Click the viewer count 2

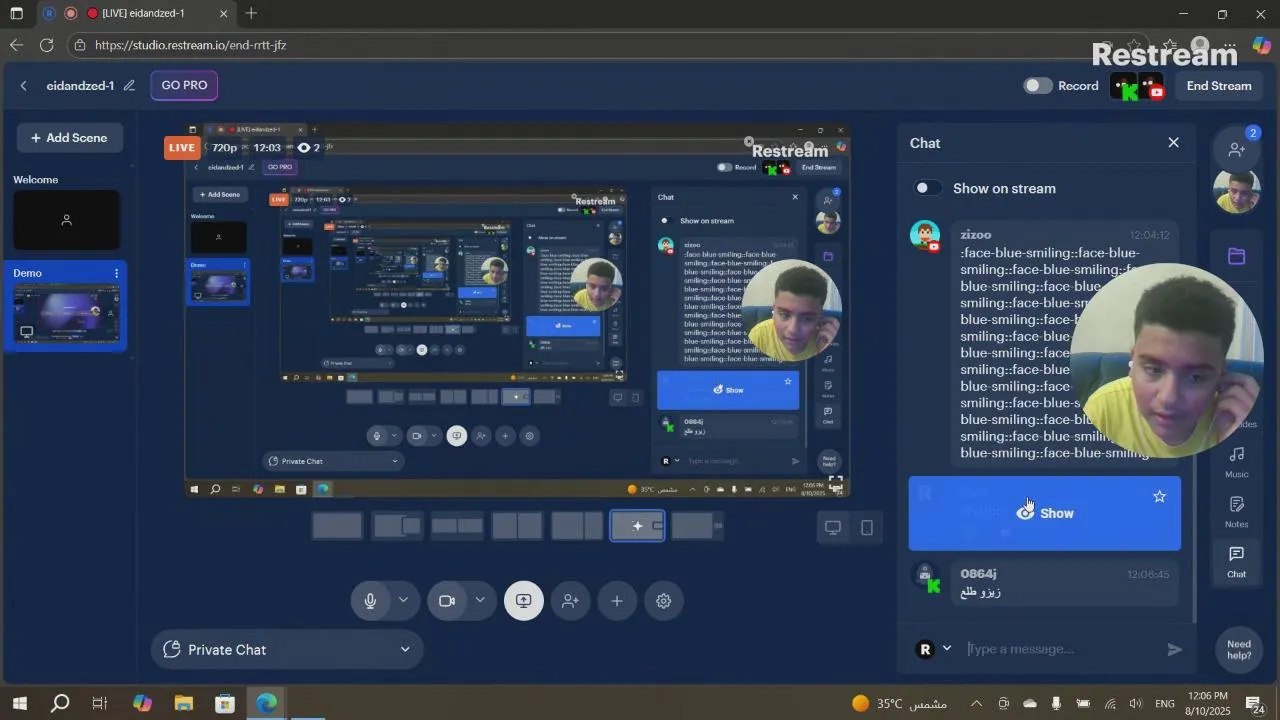[309, 148]
